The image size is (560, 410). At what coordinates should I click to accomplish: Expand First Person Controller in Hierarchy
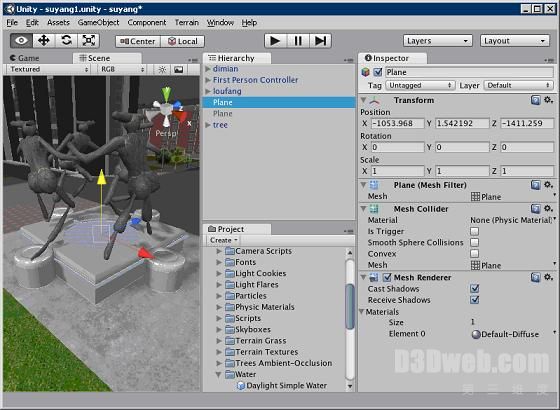coord(208,80)
